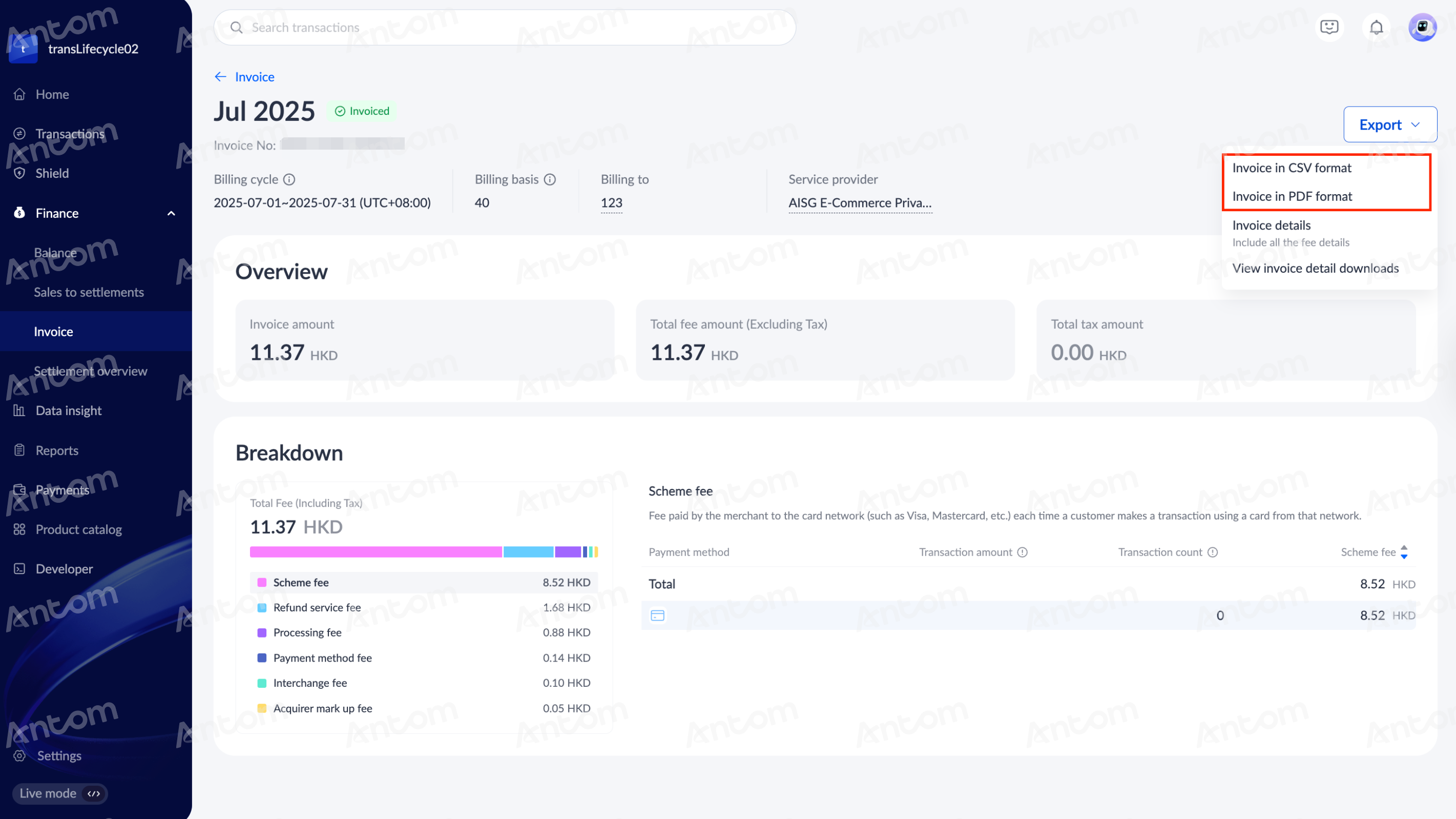Open the feedback chat icon
This screenshot has width=1456, height=819.
click(1329, 27)
